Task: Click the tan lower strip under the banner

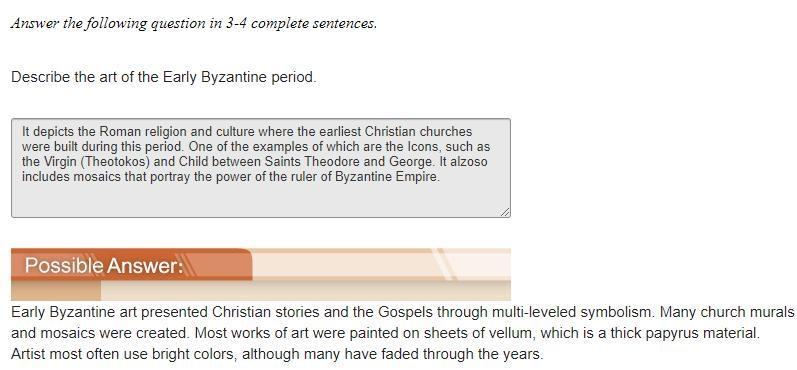Action: pos(261,290)
